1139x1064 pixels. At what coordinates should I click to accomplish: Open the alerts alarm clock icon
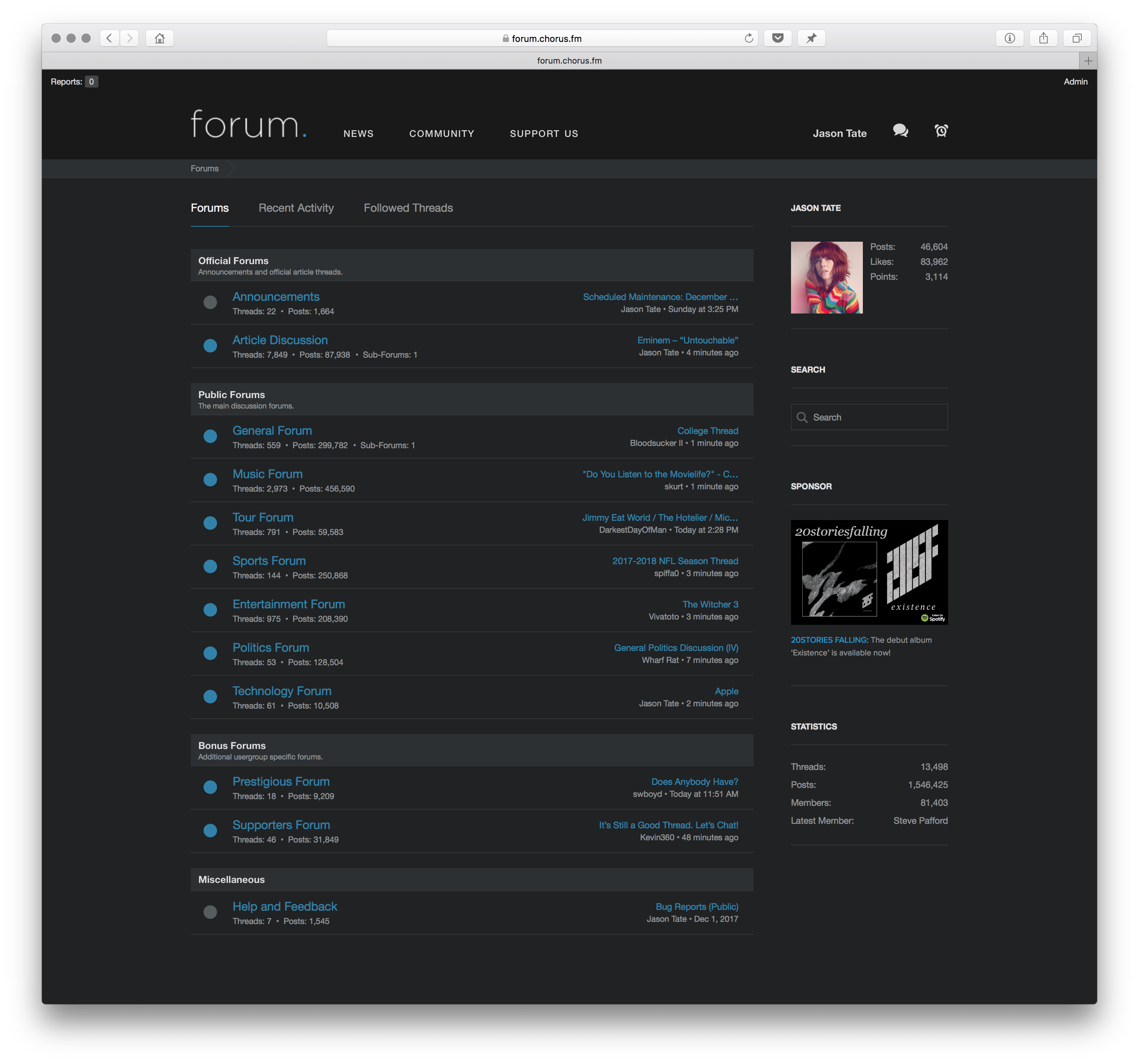click(x=941, y=131)
